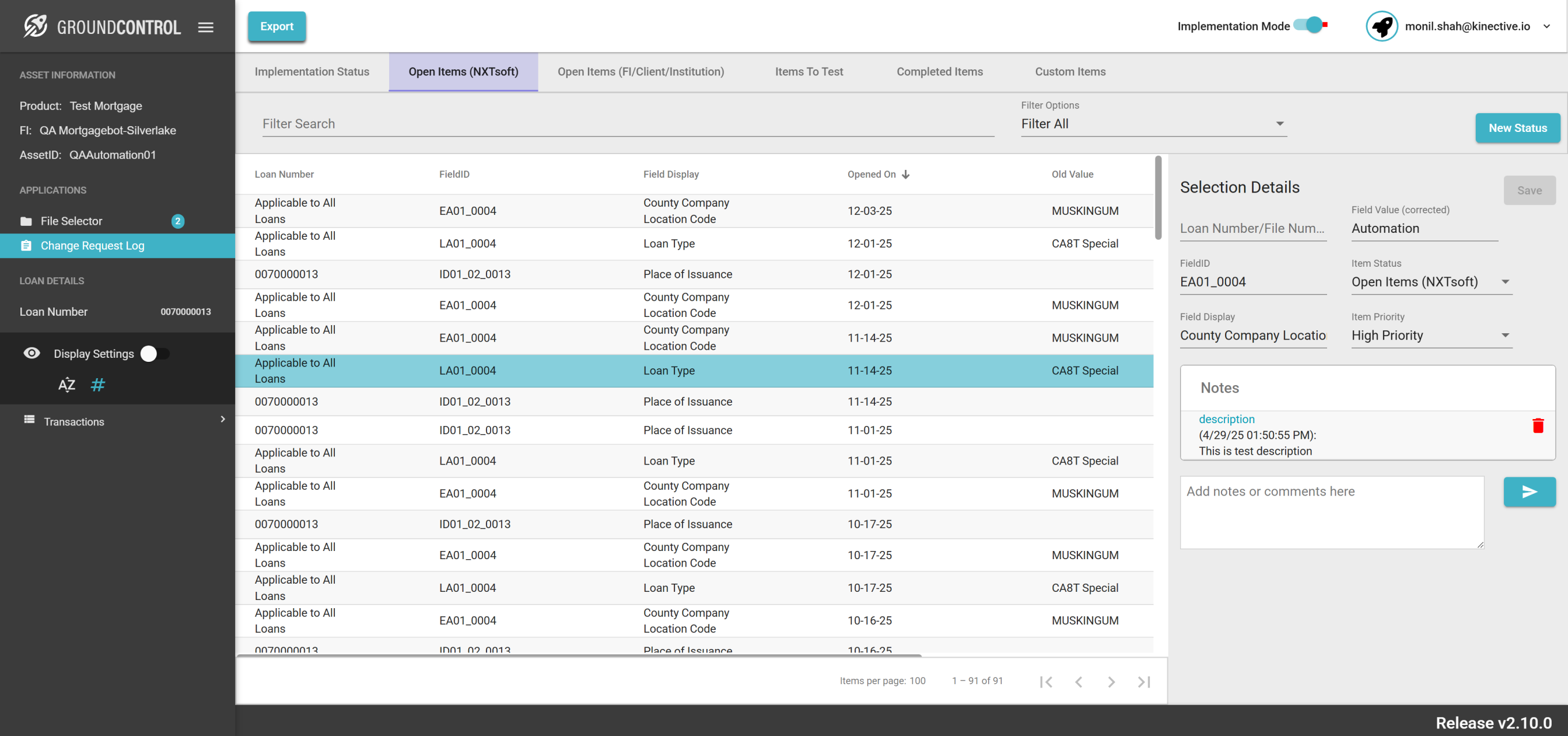Select the AZ alphabetical sort icon
Viewport: 1568px width, 736px height.
pos(66,385)
